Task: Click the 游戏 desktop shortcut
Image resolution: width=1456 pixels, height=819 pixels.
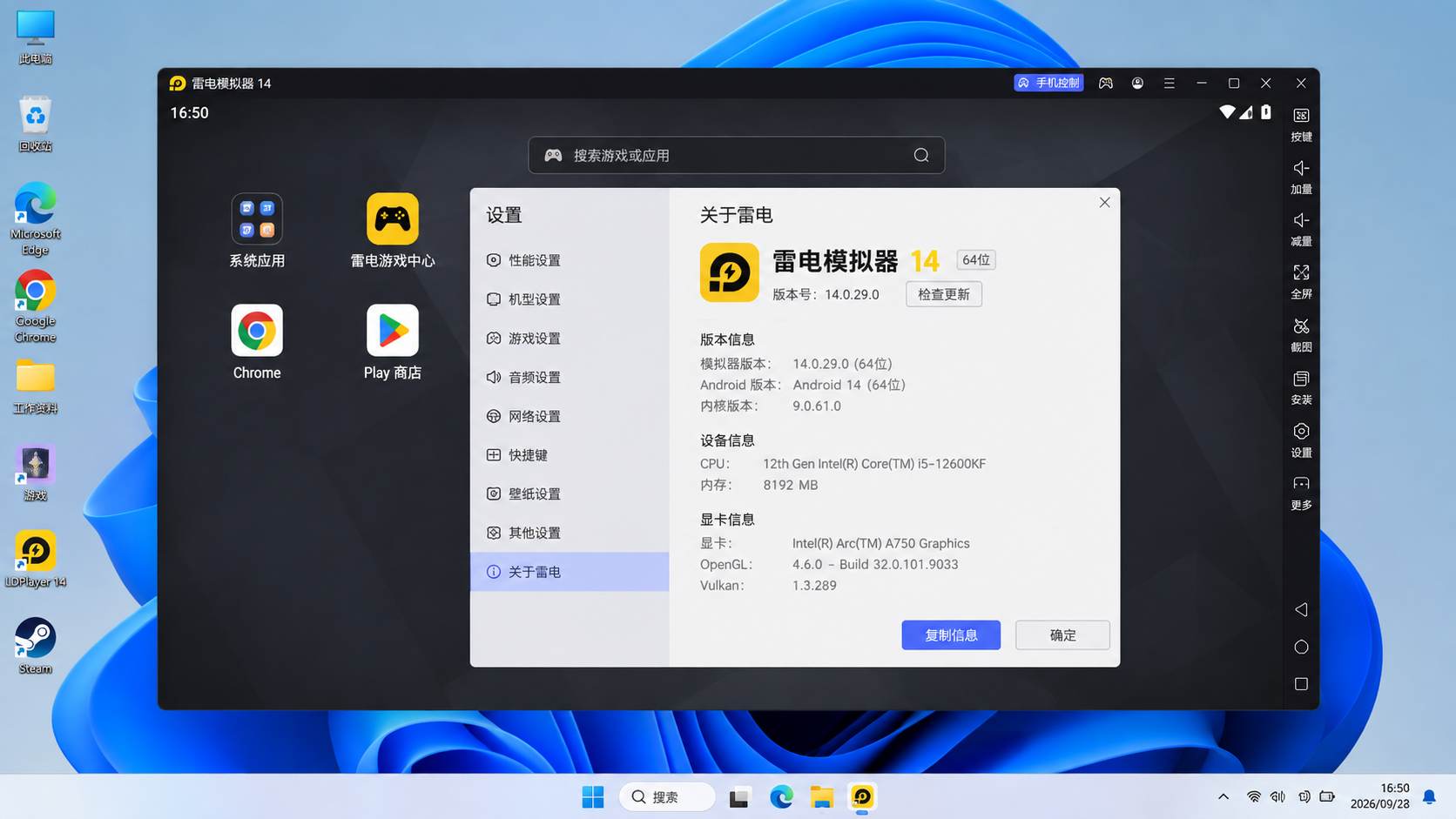Action: pyautogui.click(x=36, y=473)
